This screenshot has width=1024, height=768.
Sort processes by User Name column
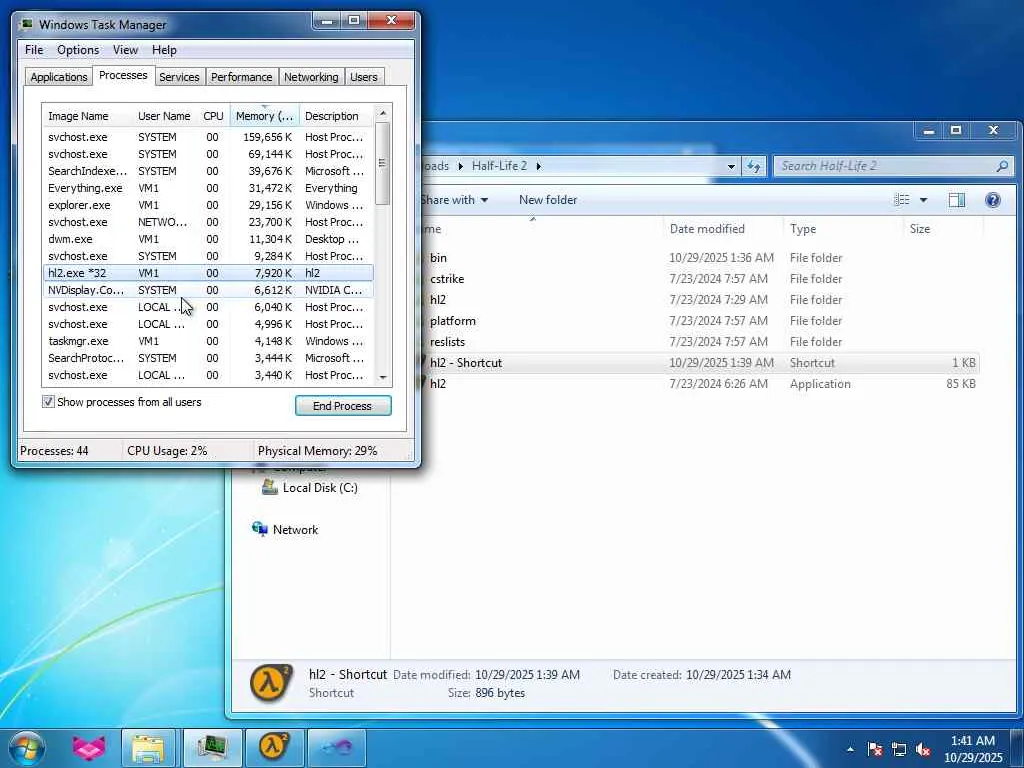165,116
